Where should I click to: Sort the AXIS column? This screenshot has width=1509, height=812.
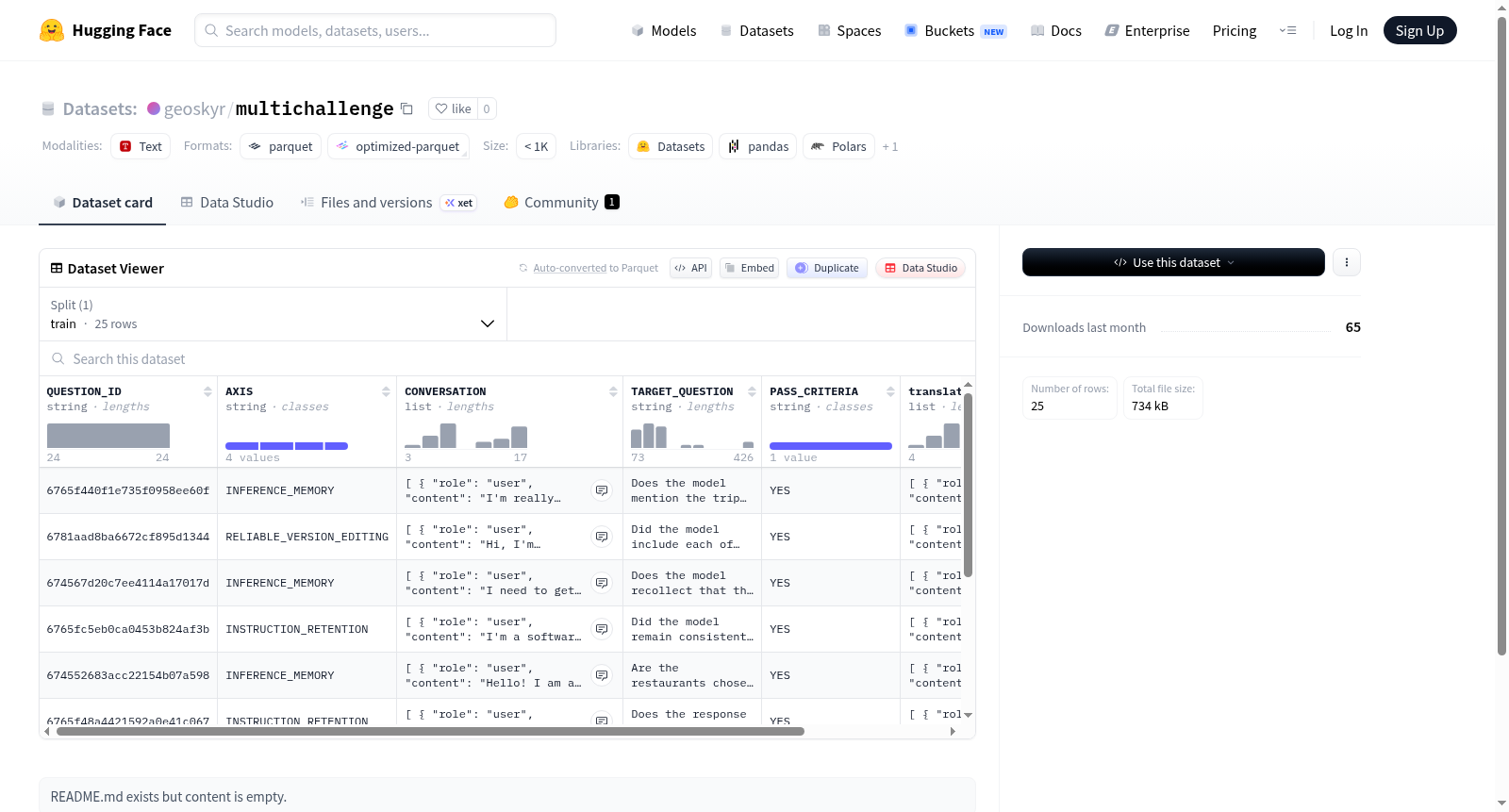click(386, 391)
